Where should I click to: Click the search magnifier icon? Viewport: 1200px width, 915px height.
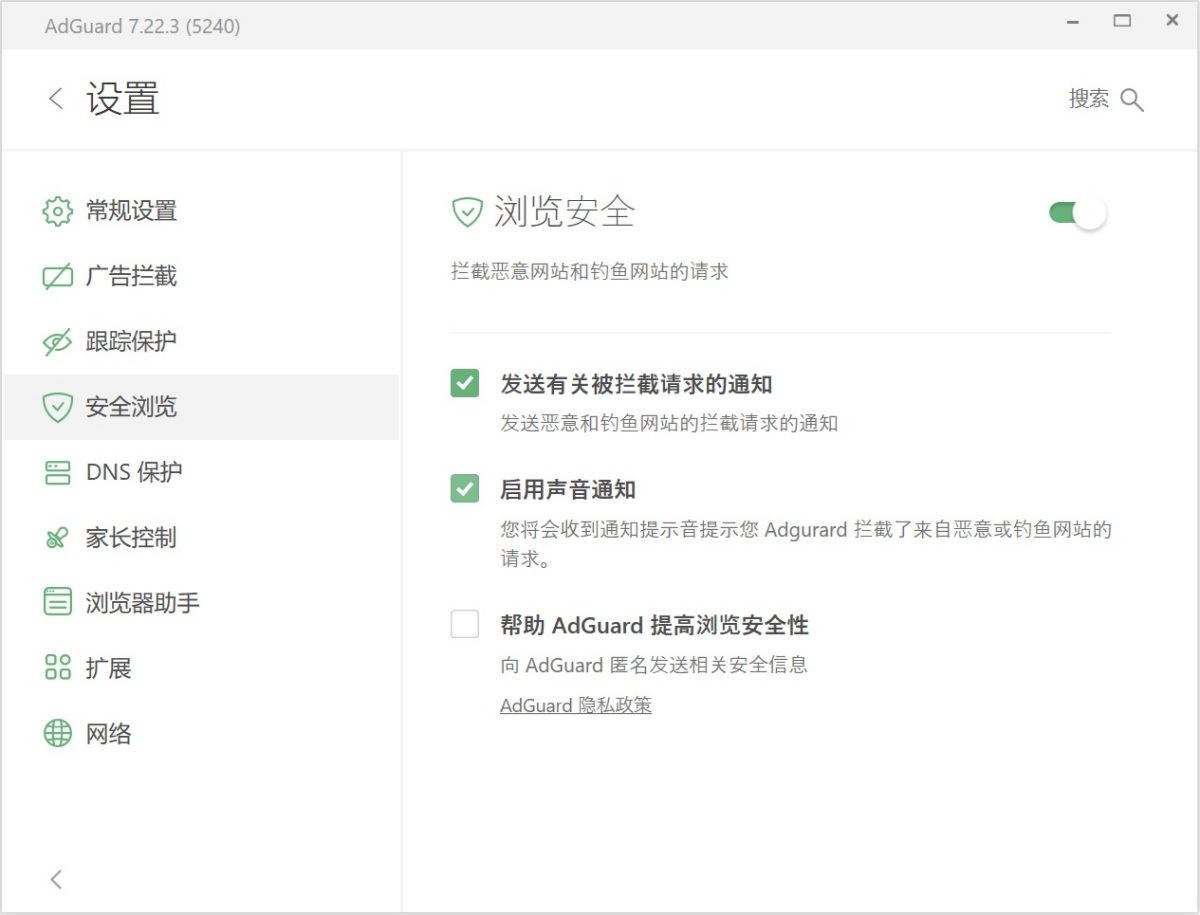tap(1132, 100)
